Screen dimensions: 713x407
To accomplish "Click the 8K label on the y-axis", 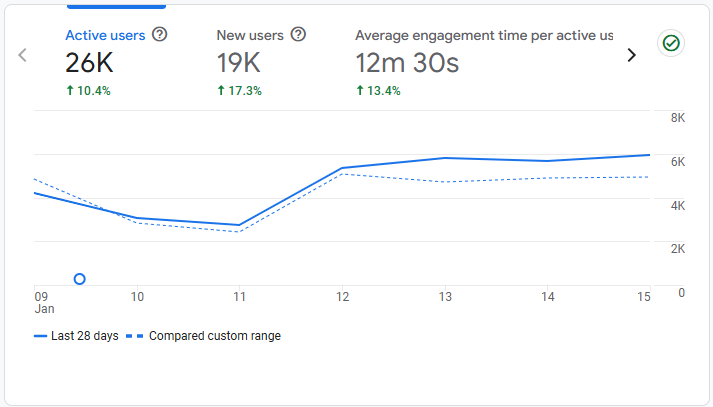I will coord(677,118).
